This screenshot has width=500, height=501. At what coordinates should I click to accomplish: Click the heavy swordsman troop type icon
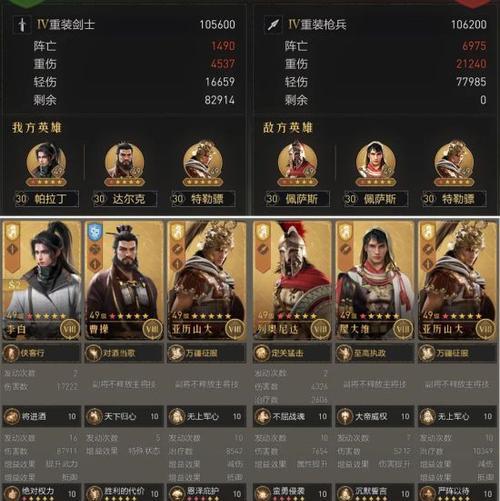[22, 24]
